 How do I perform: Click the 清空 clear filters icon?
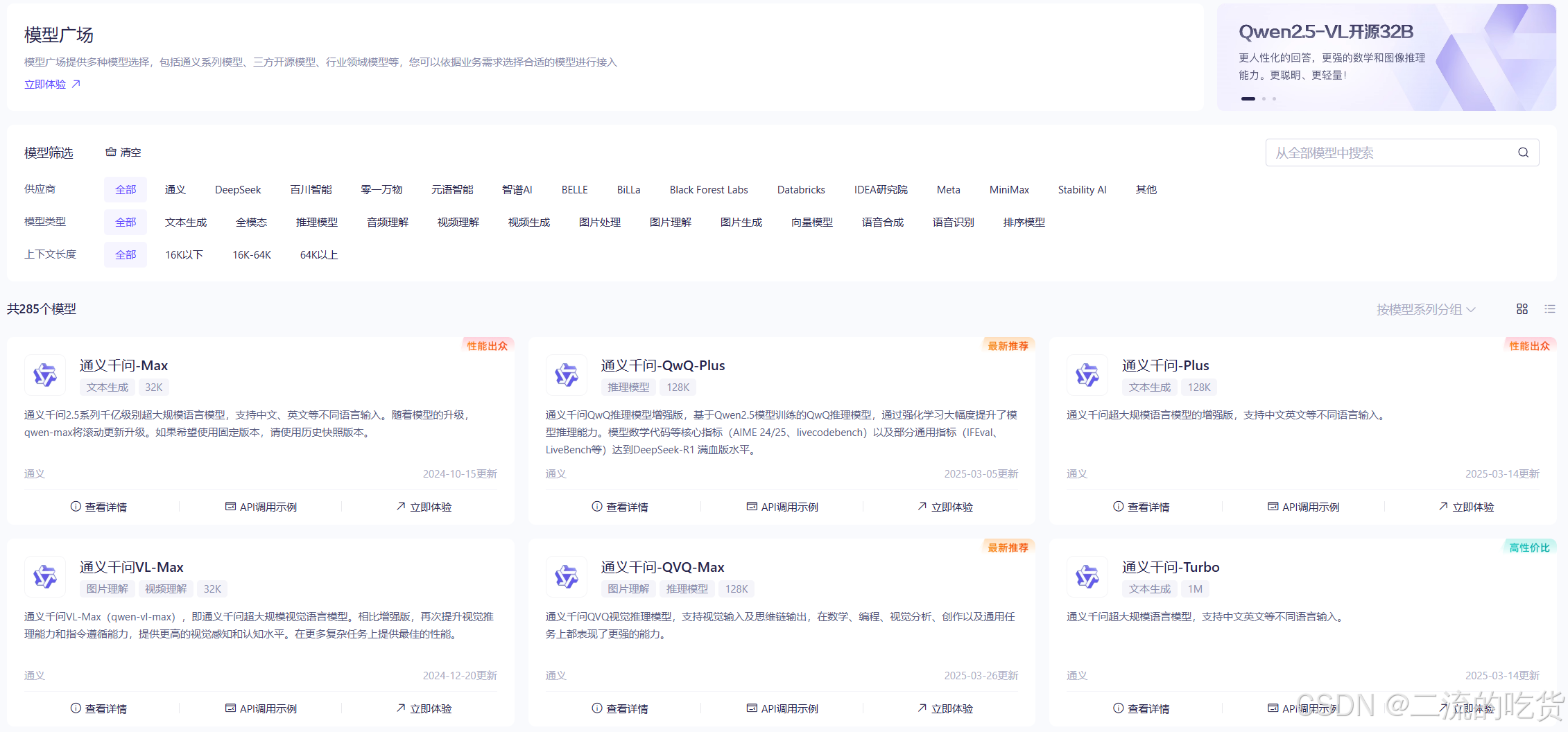pyautogui.click(x=111, y=152)
